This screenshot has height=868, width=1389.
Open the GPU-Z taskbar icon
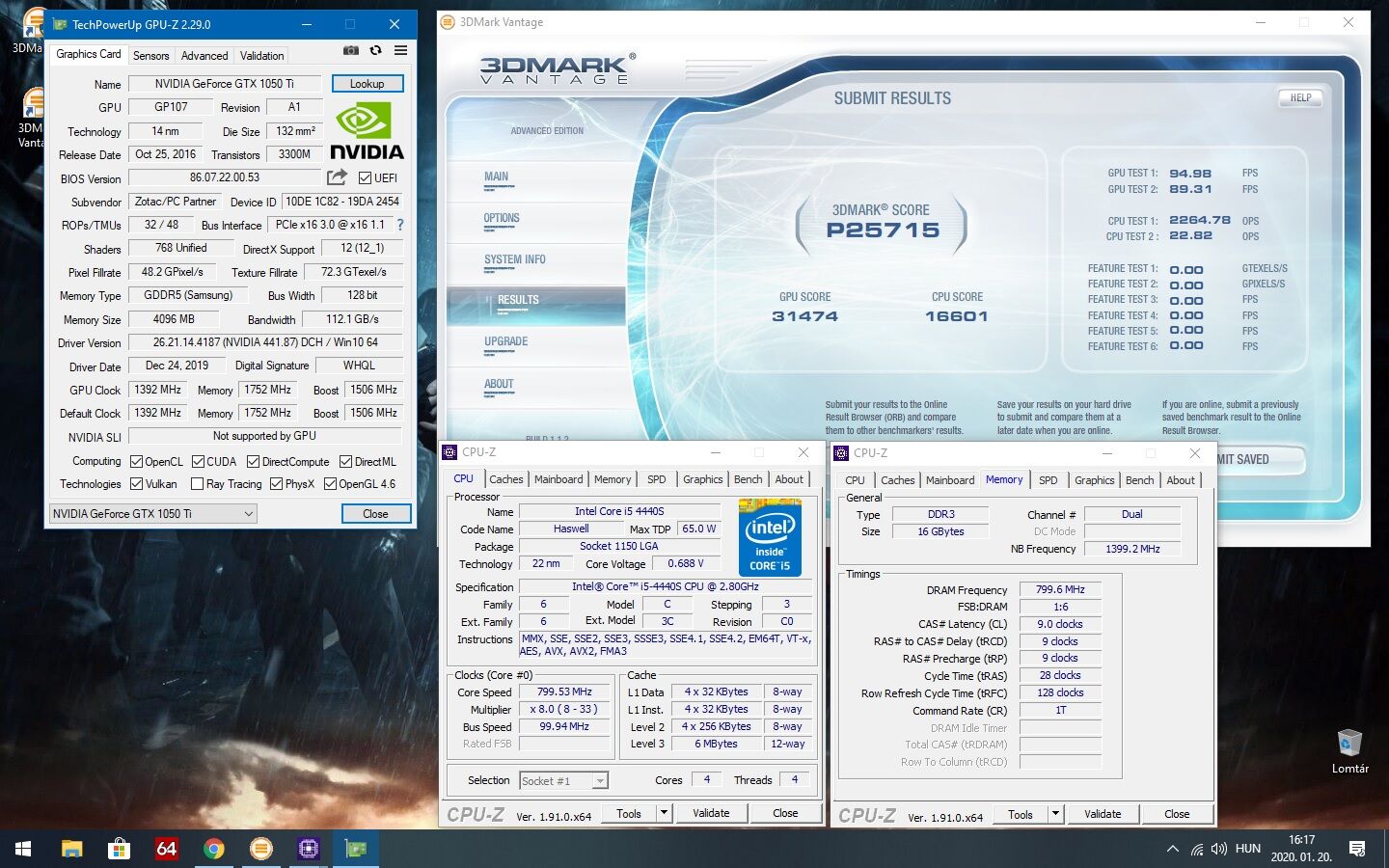tap(355, 849)
